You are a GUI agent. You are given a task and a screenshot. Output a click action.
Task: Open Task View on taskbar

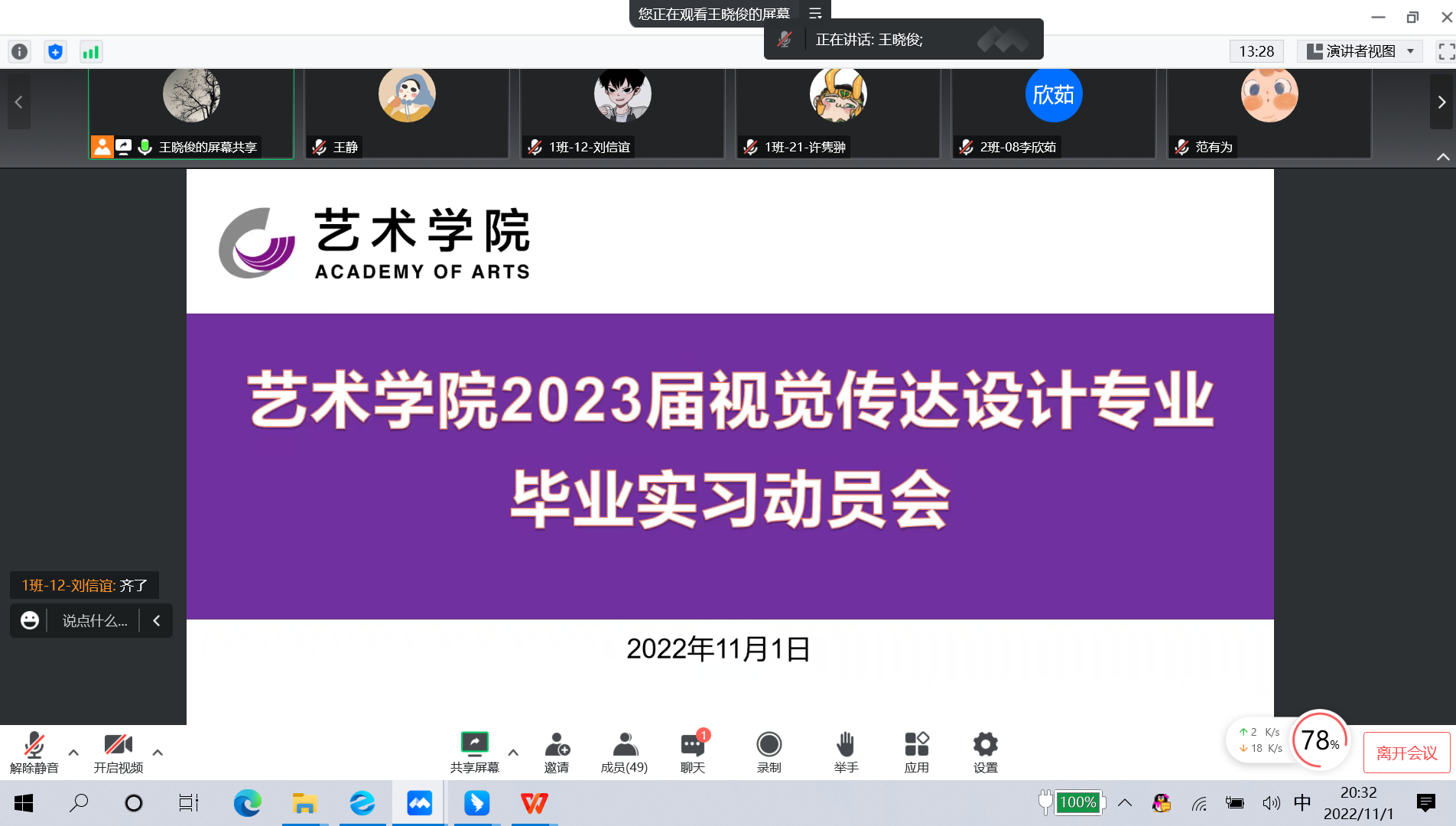coord(189,803)
